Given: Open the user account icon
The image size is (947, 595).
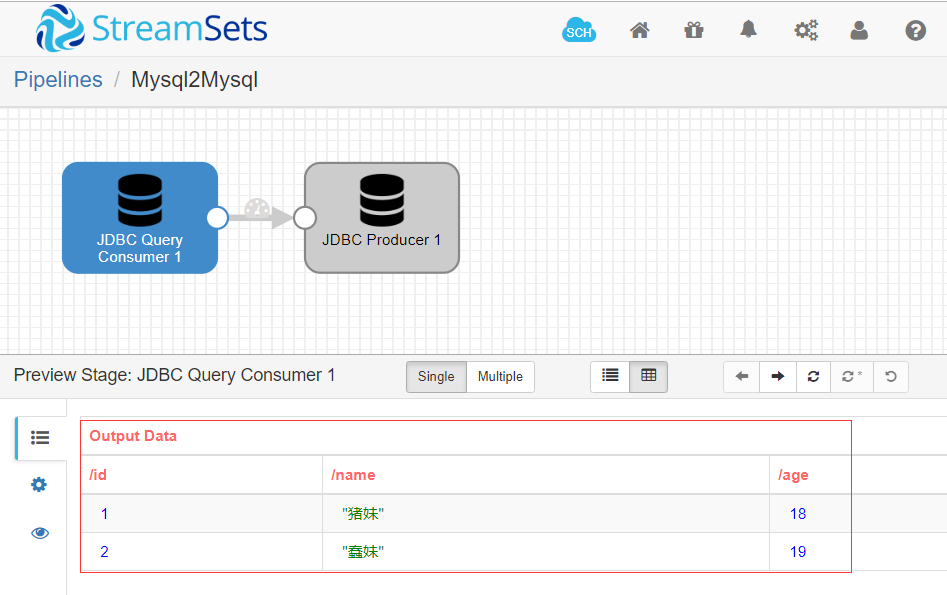Looking at the screenshot, I should point(859,30).
